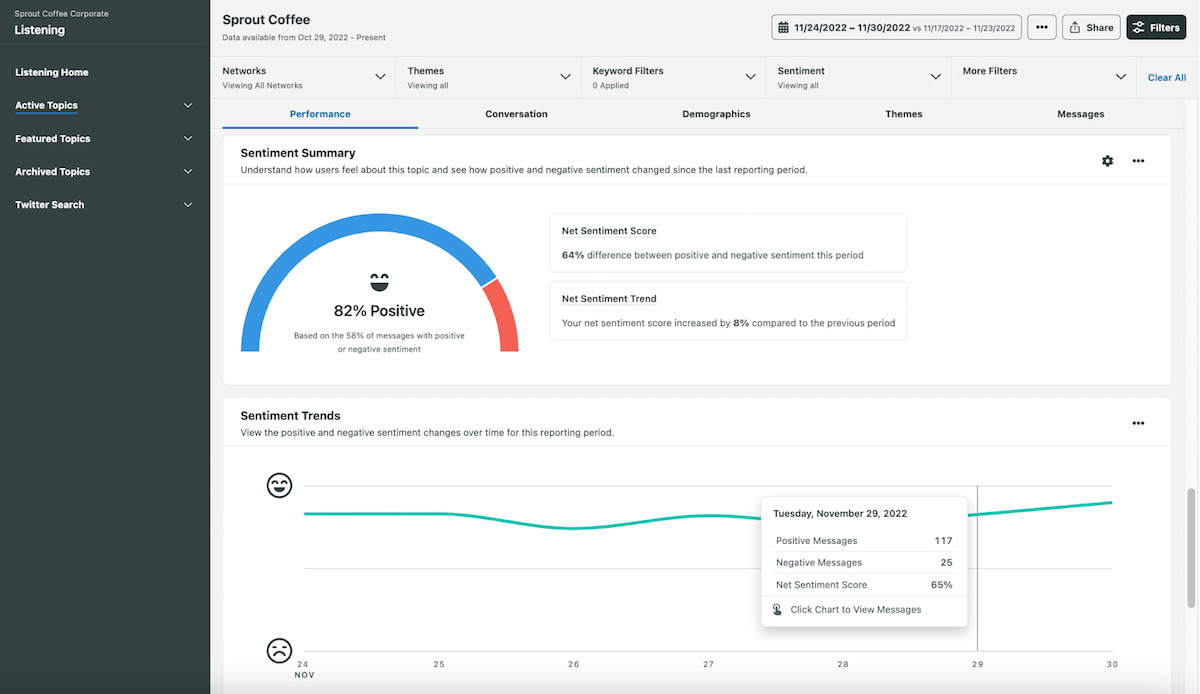Viewport: 1200px width, 694px height.
Task: Click the smiley icon in sentiment gauge
Action: pyautogui.click(x=379, y=282)
